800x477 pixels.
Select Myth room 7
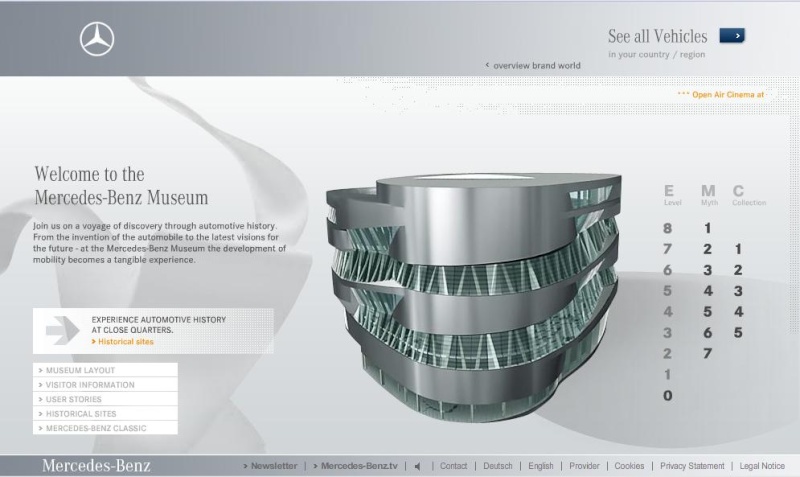pyautogui.click(x=707, y=354)
